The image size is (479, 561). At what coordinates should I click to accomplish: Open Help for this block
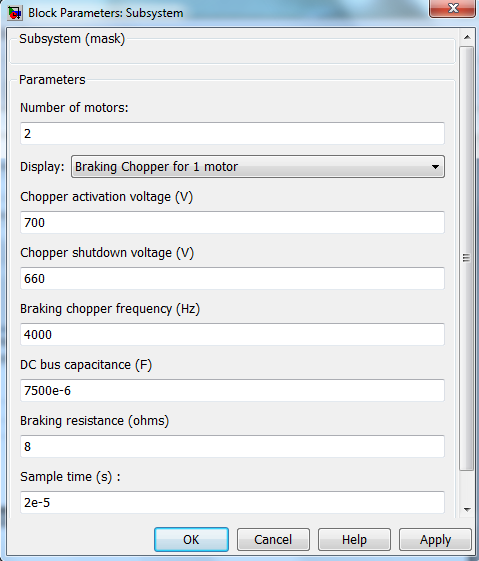click(x=354, y=539)
